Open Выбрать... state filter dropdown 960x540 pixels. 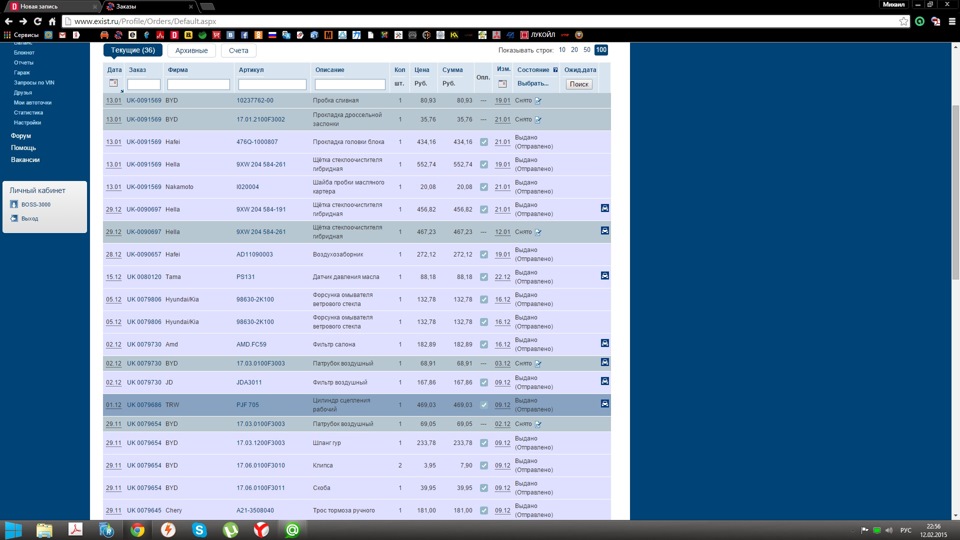point(533,83)
